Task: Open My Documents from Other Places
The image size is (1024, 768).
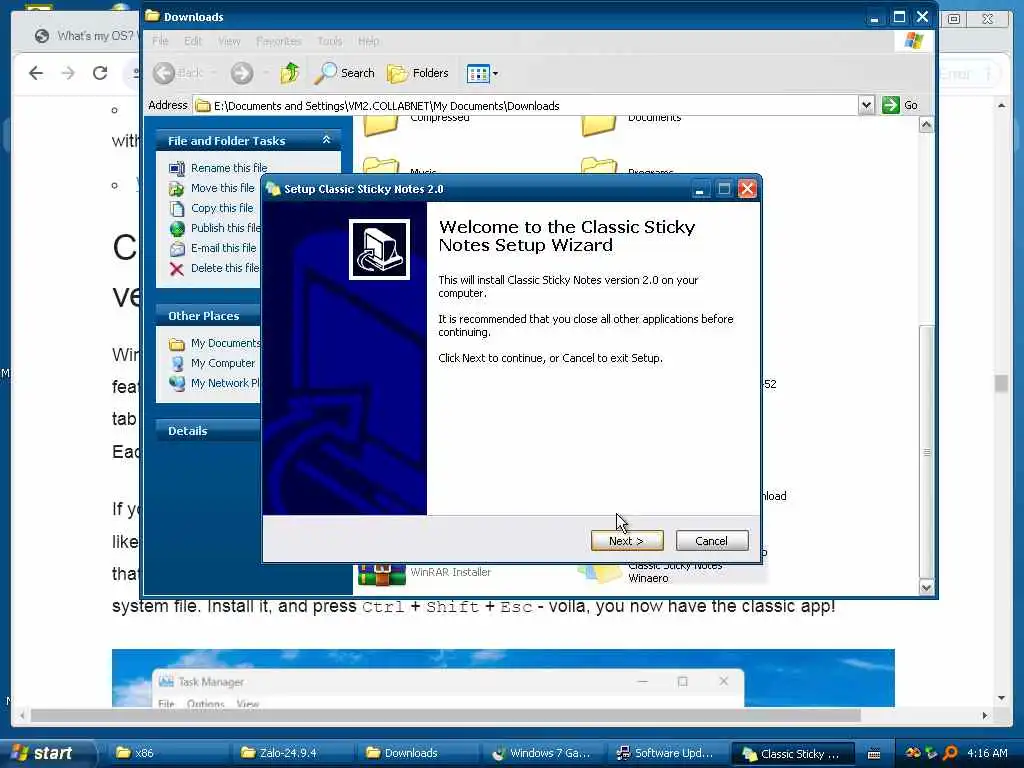Action: coord(225,343)
